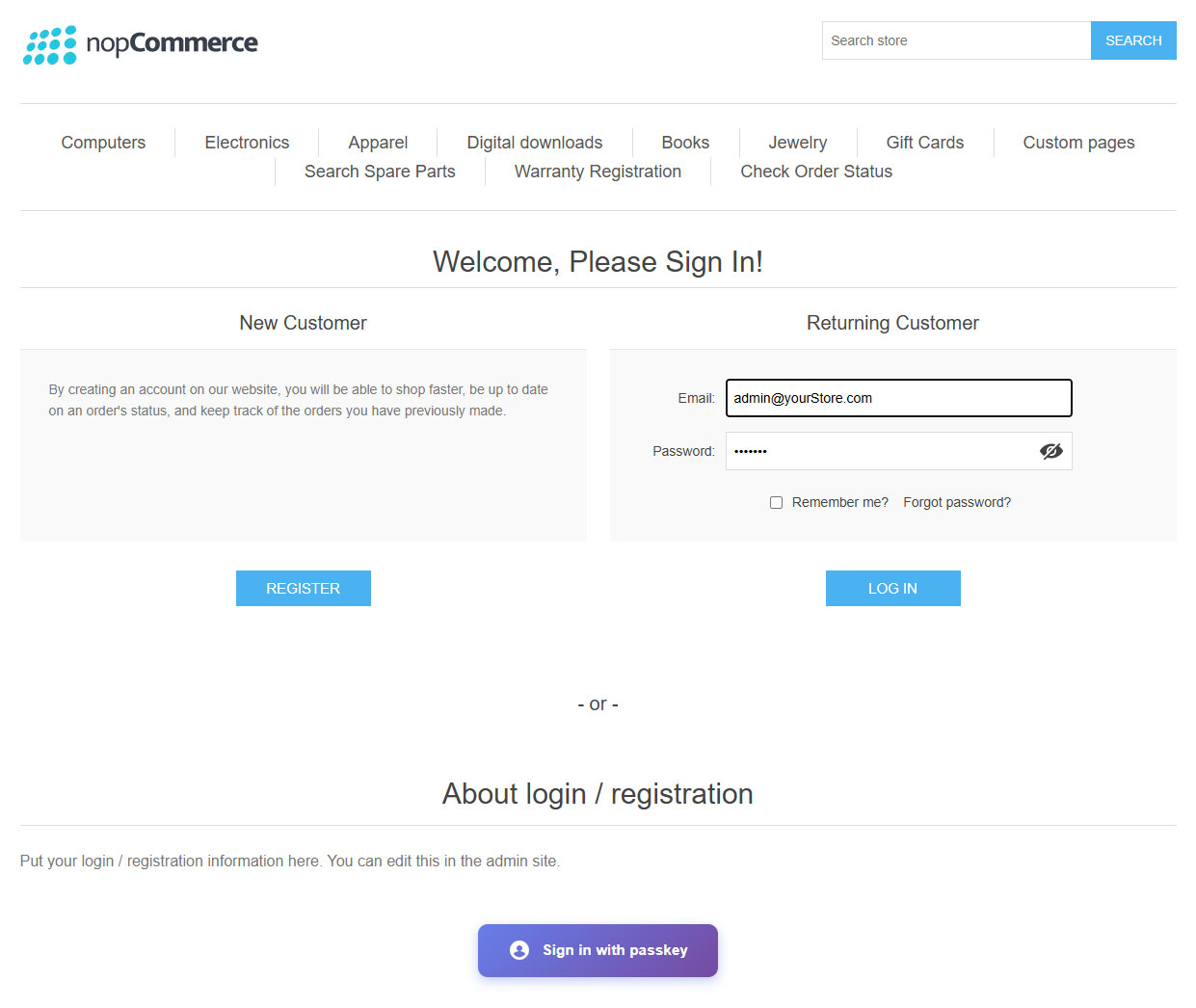Click the Sign in with passkey button

(598, 950)
